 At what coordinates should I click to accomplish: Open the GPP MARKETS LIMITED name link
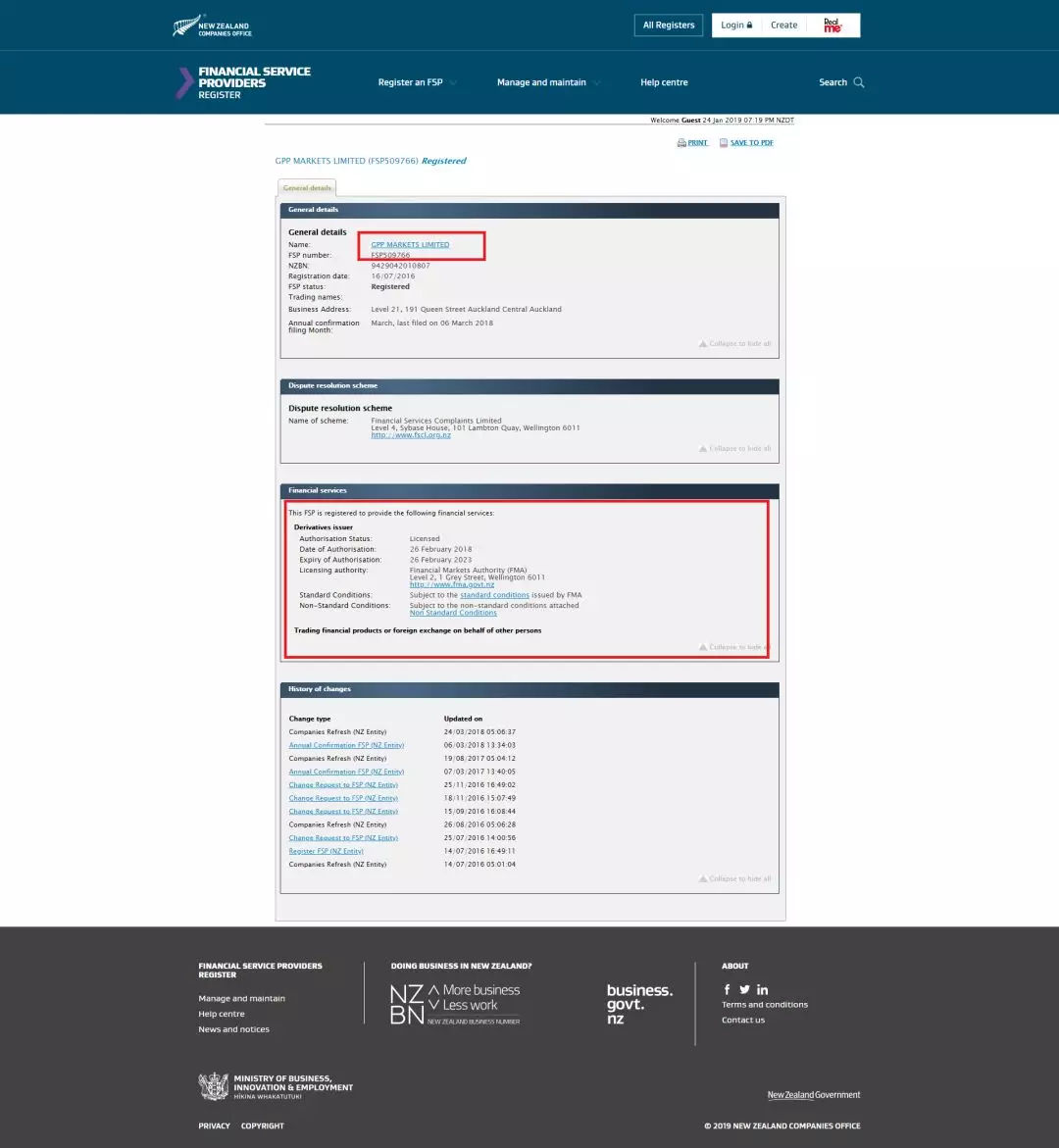coord(410,244)
